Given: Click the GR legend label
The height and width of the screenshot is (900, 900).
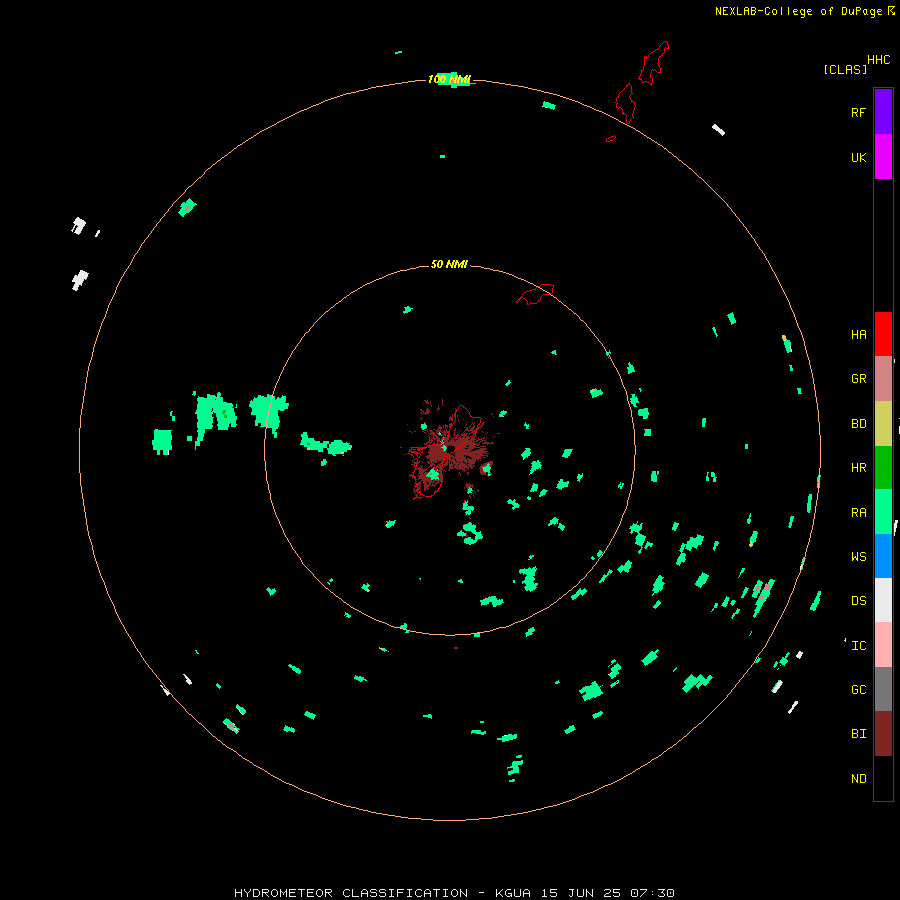Looking at the screenshot, I should tap(858, 378).
